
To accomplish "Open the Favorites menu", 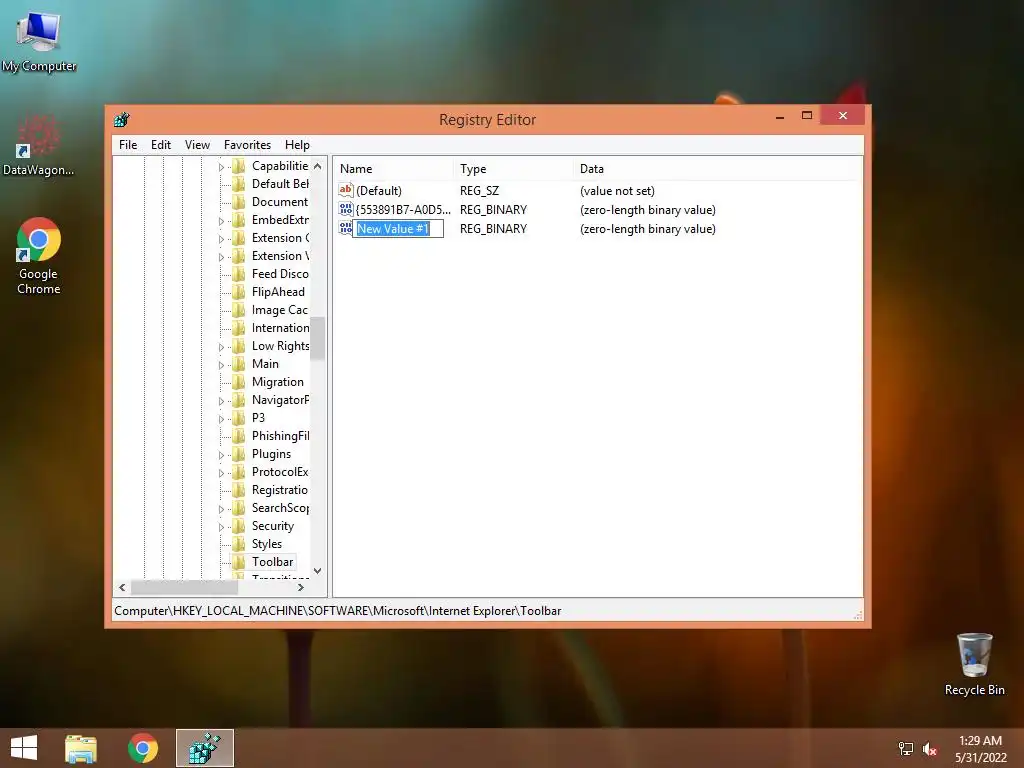I will click(247, 145).
